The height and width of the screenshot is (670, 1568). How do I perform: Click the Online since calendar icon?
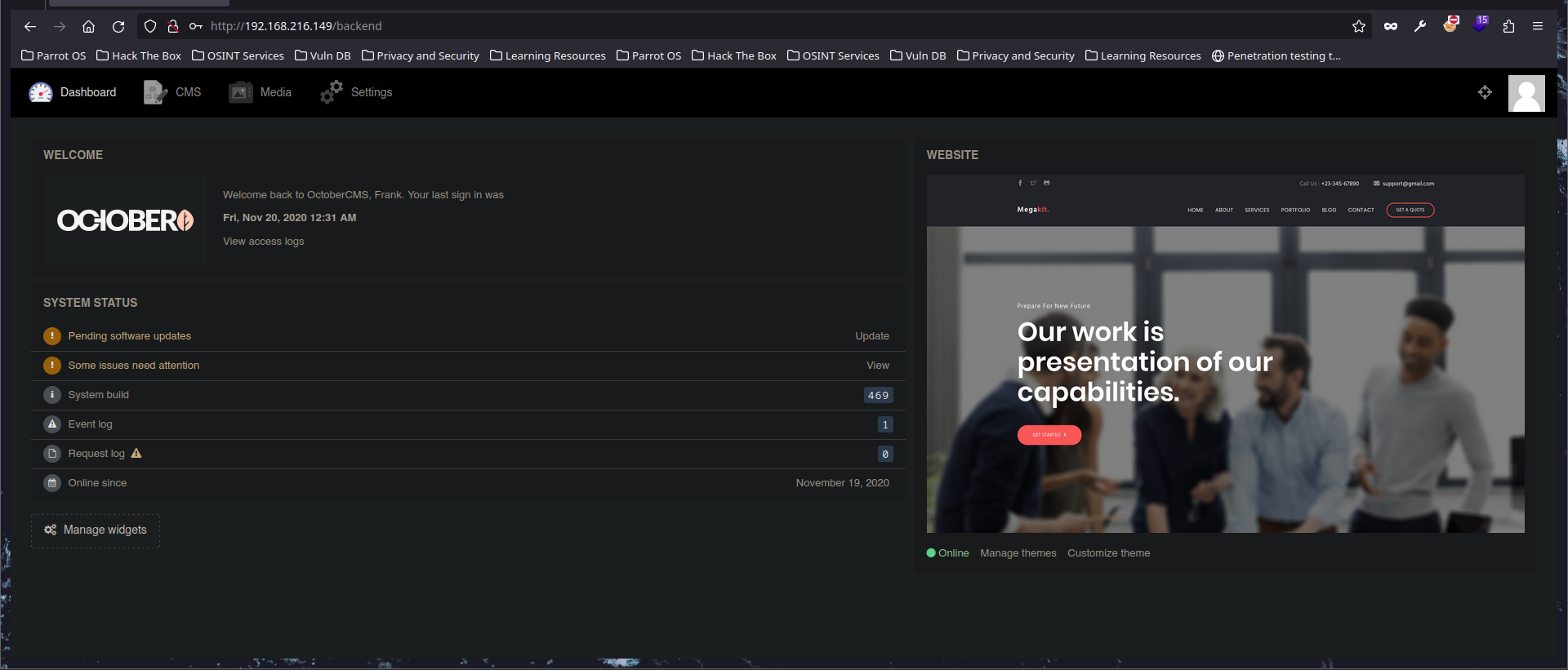tap(52, 483)
